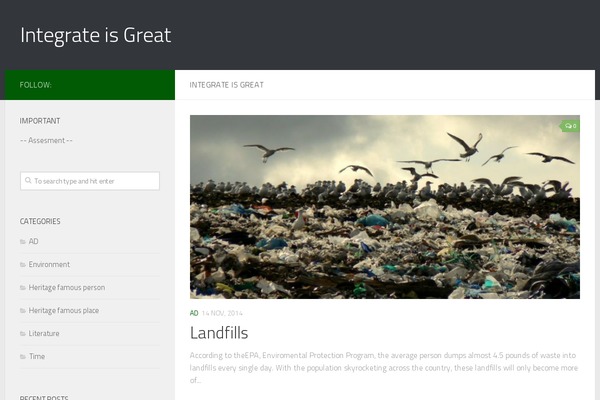Click the folder icon beside Literature

23,333
